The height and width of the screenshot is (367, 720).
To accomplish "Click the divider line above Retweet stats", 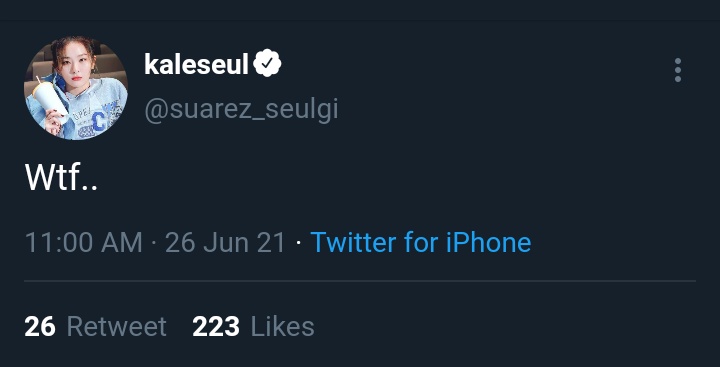I will [x=360, y=281].
